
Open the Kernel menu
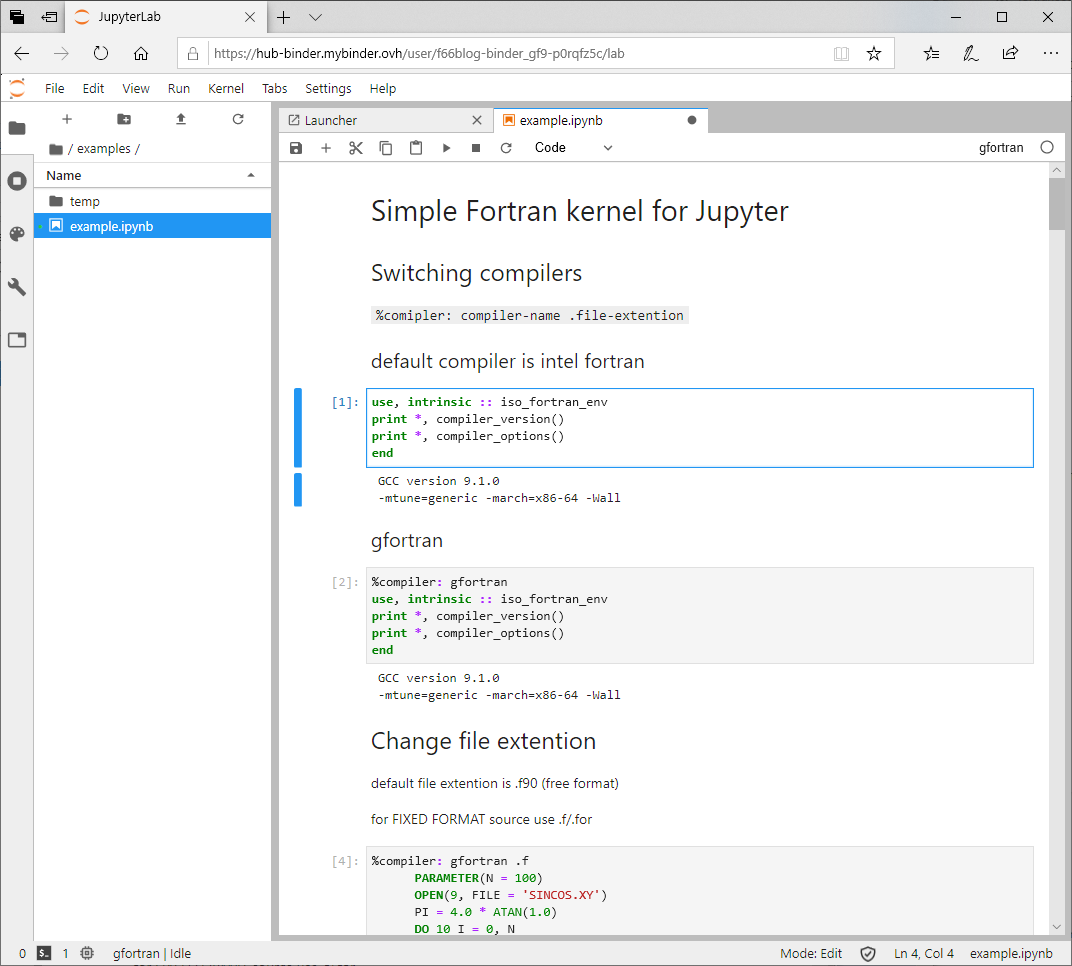pyautogui.click(x=226, y=88)
